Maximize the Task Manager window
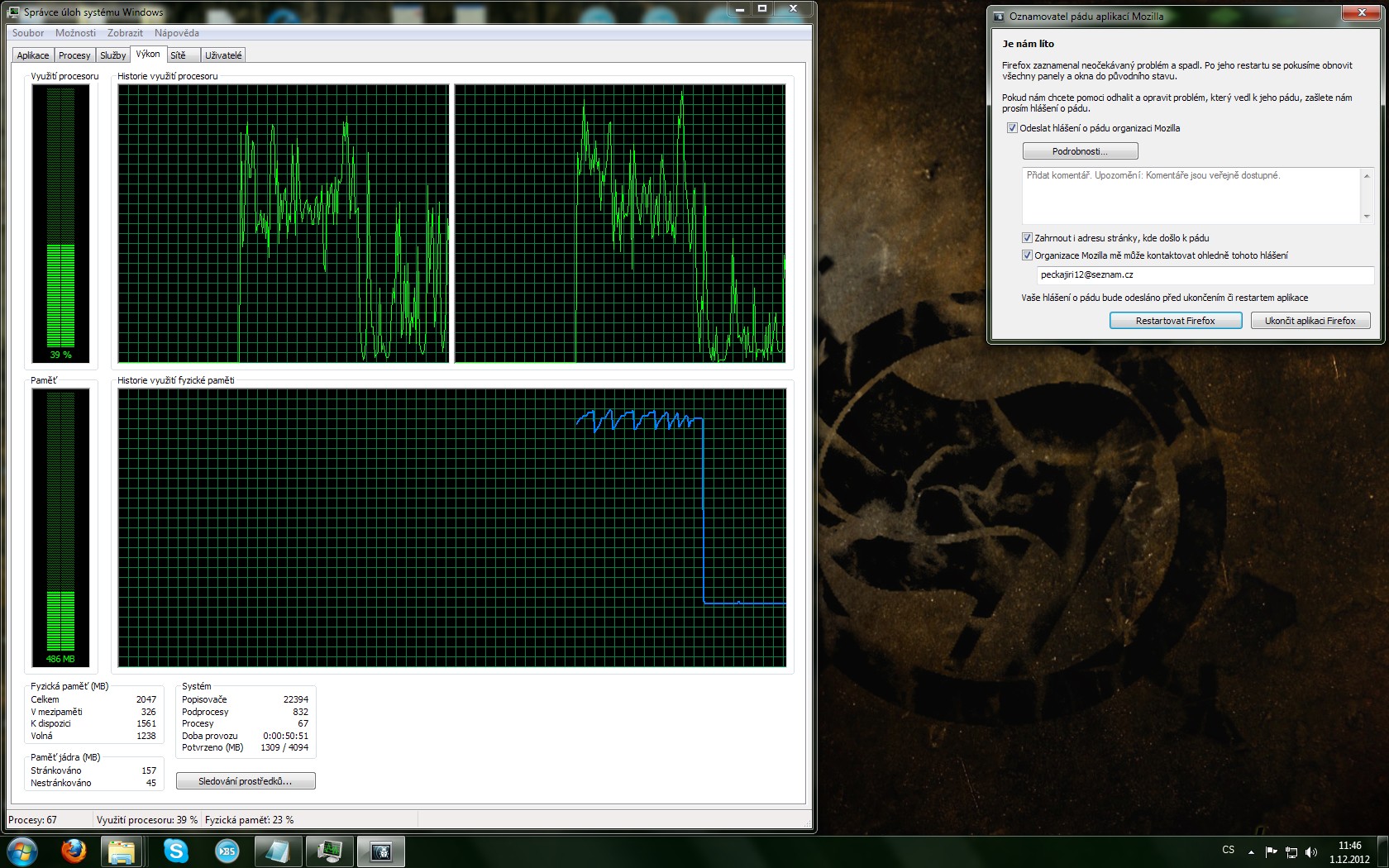The height and width of the screenshot is (868, 1389). (762, 9)
